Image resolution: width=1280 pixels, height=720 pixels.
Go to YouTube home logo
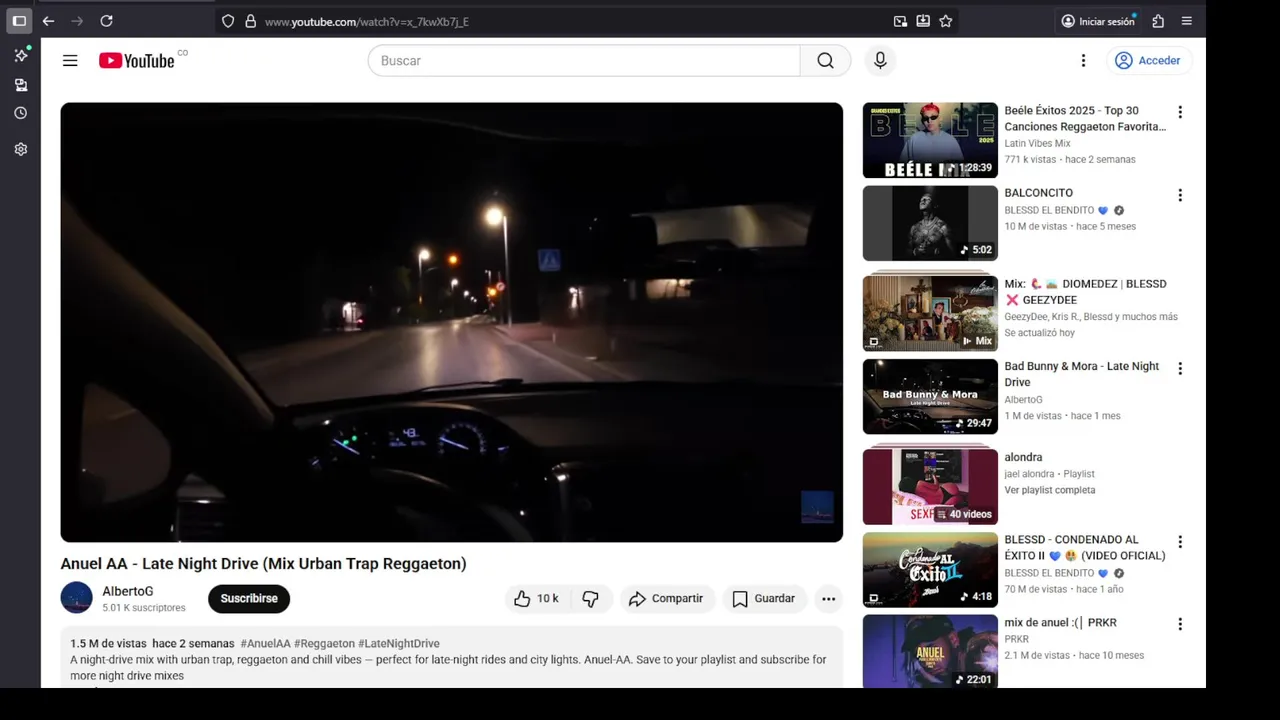137,61
